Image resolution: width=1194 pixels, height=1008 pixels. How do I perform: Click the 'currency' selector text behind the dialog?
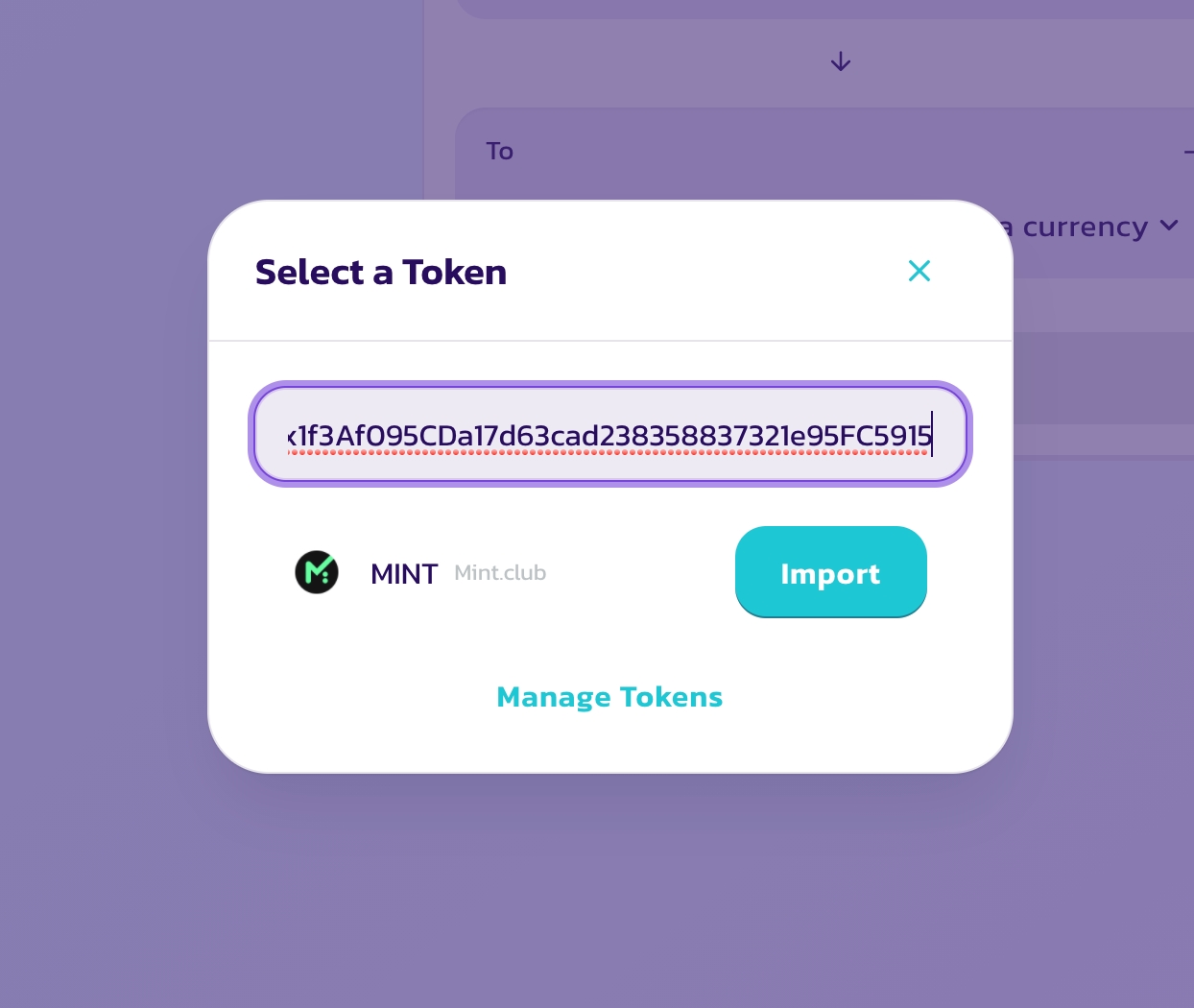[x=1085, y=228]
